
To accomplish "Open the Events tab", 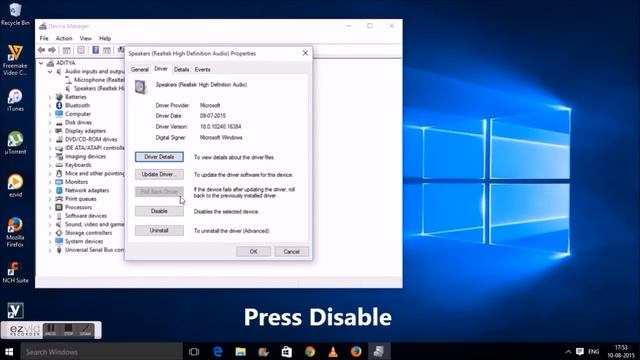I will [x=202, y=69].
